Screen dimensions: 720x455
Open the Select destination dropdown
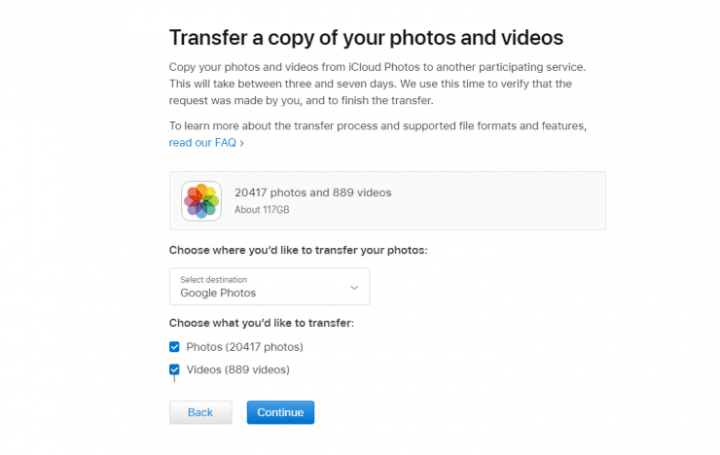point(270,286)
